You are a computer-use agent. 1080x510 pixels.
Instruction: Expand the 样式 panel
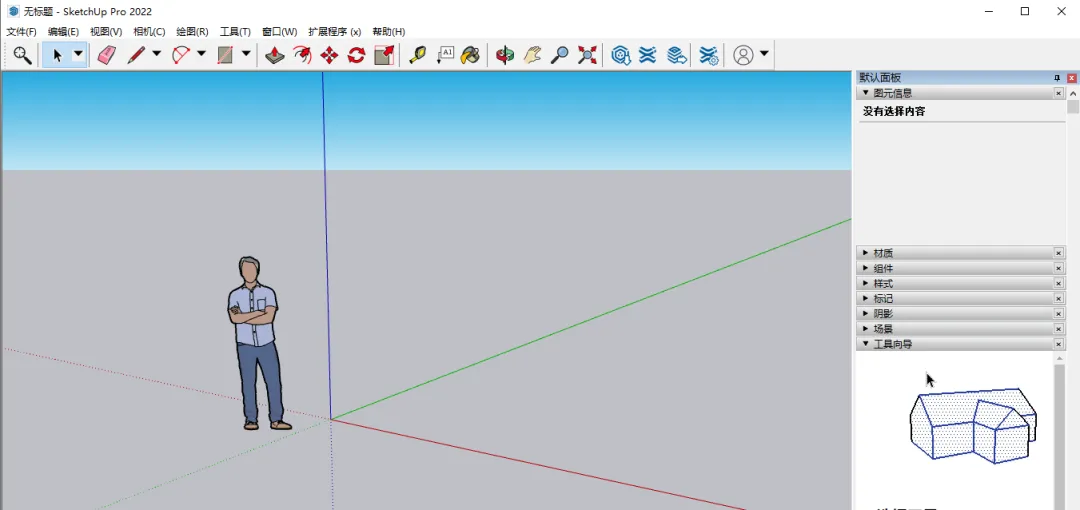(866, 283)
